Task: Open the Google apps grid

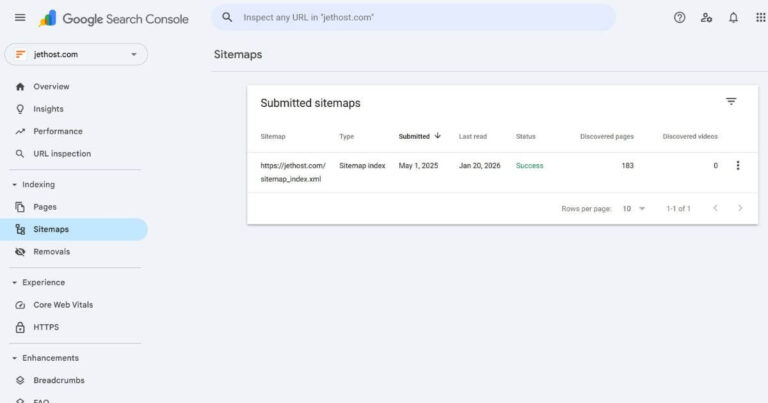Action: [x=760, y=18]
